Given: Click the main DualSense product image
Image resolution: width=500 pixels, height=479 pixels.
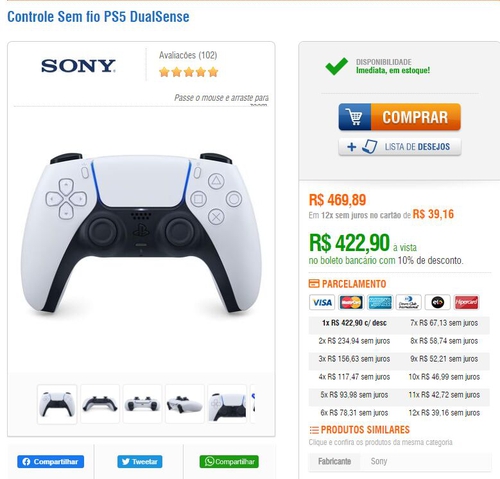Looking at the screenshot, I should (x=141, y=233).
